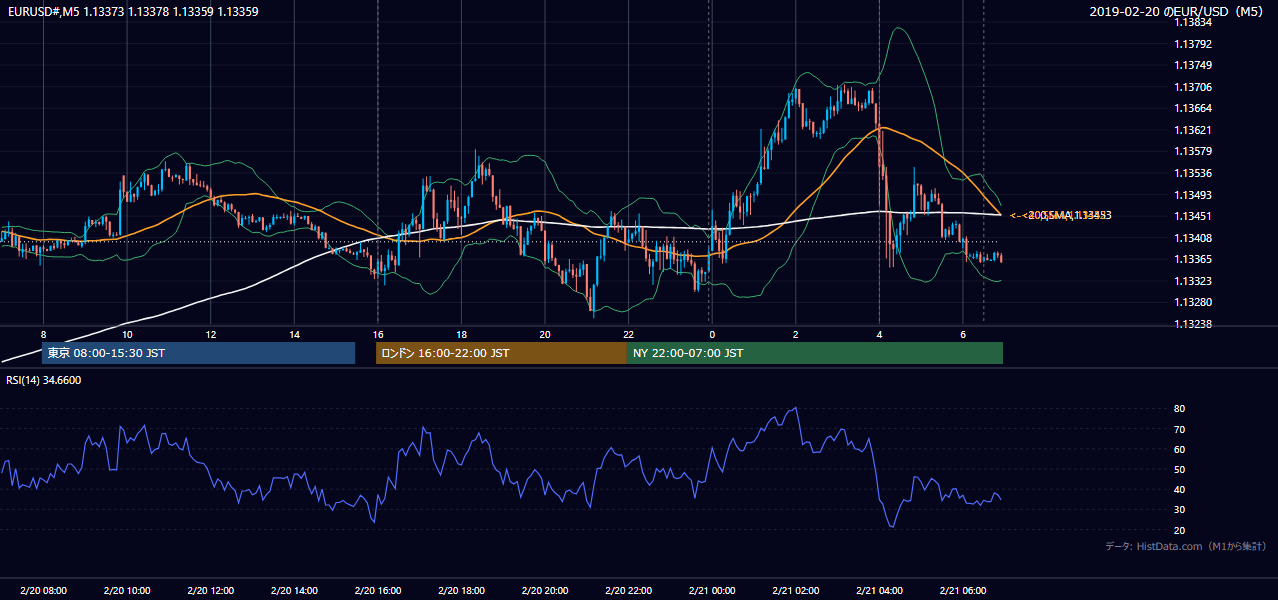Select the 東京 08:00-15:30 JST session bar

[x=198, y=353]
